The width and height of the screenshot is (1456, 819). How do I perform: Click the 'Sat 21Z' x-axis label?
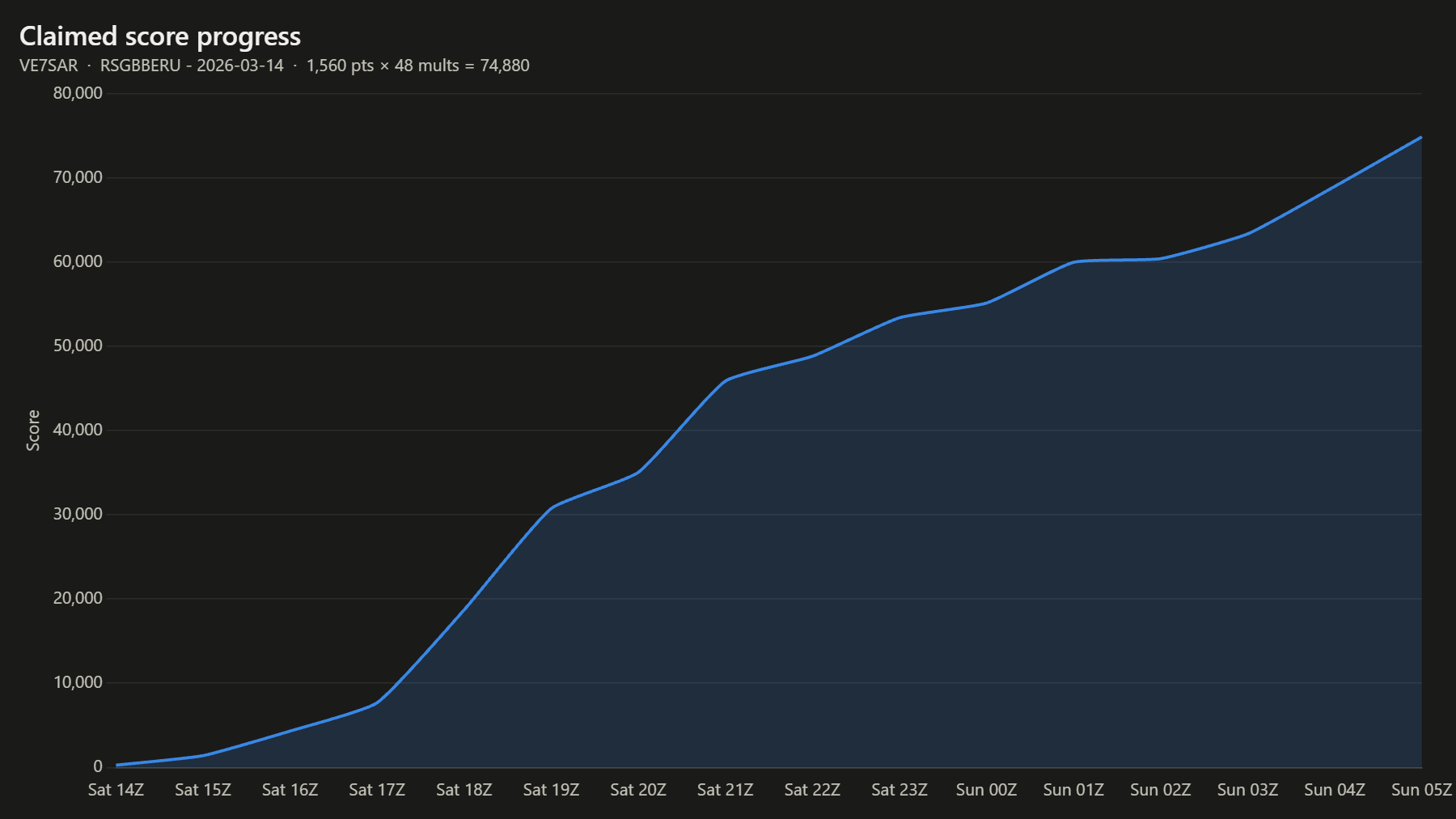point(726,790)
